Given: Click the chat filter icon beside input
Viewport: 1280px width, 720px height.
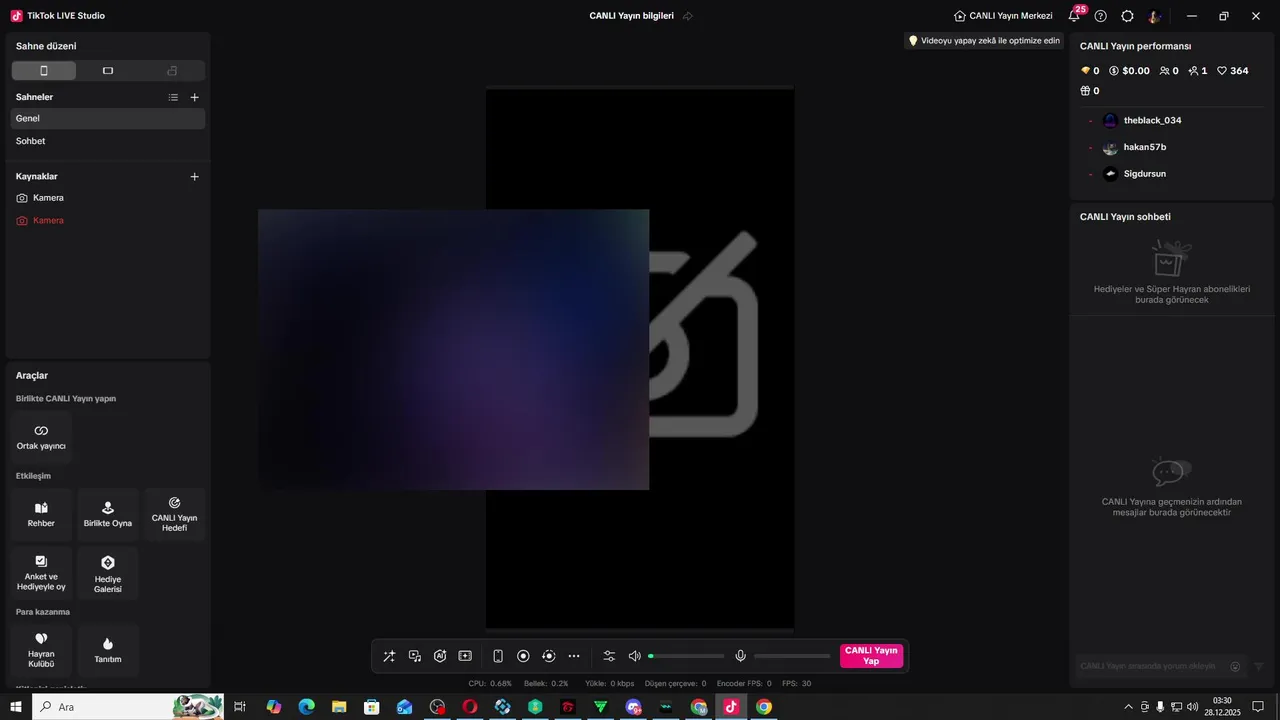Looking at the screenshot, I should (1259, 666).
